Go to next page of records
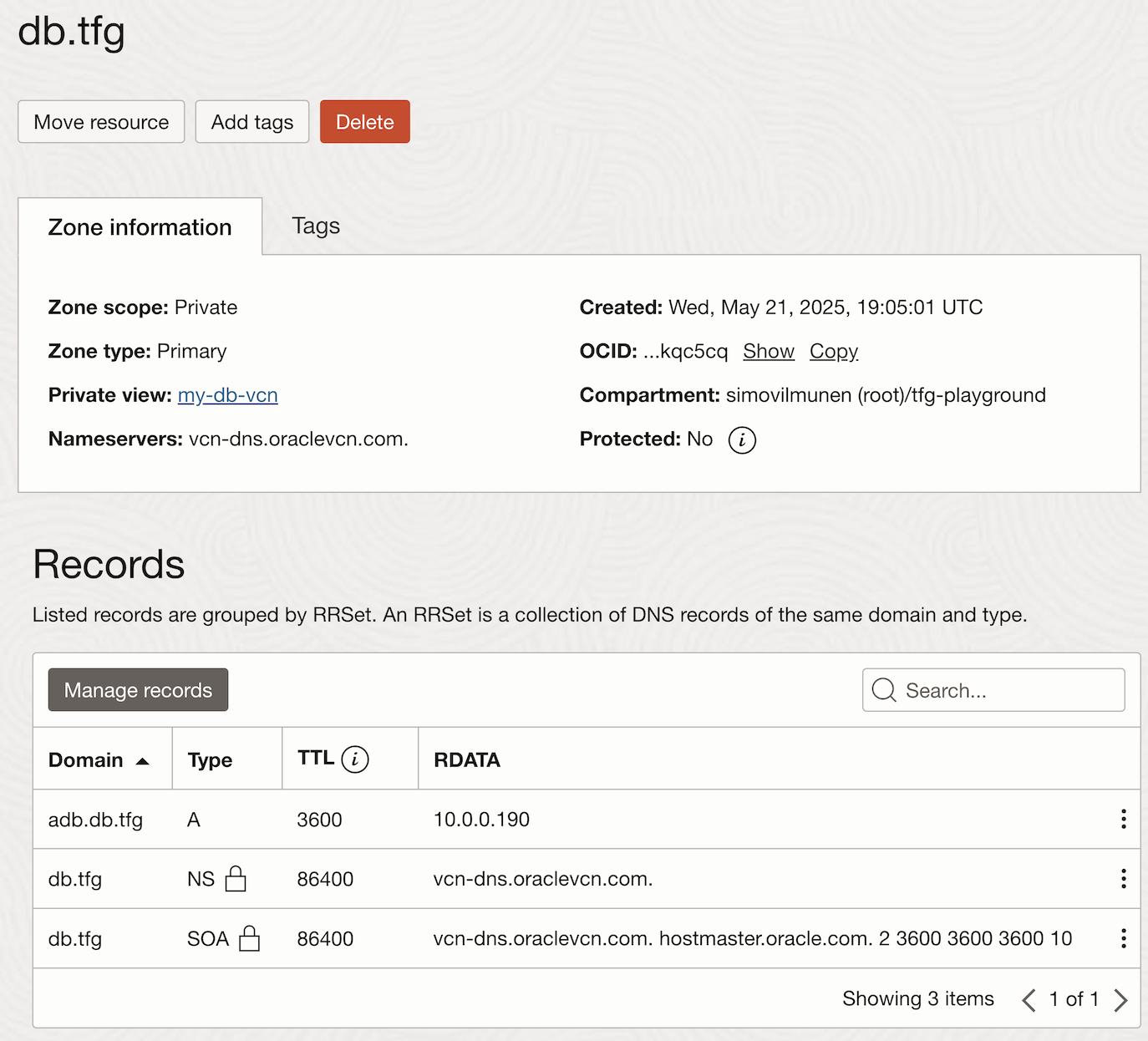This screenshot has height=1041, width=1148. [1120, 999]
